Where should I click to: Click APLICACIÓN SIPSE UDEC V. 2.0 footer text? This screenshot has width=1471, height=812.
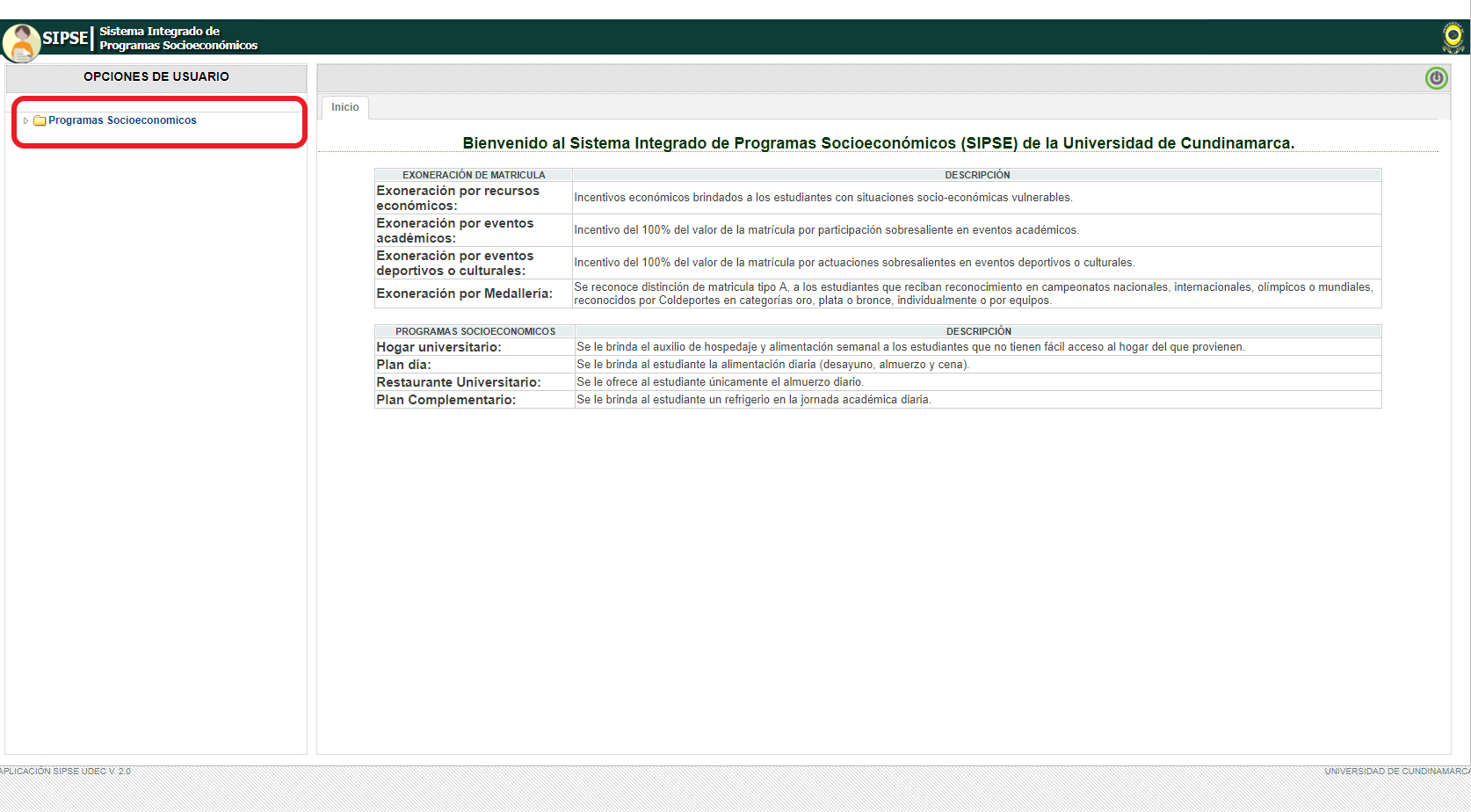point(65,772)
